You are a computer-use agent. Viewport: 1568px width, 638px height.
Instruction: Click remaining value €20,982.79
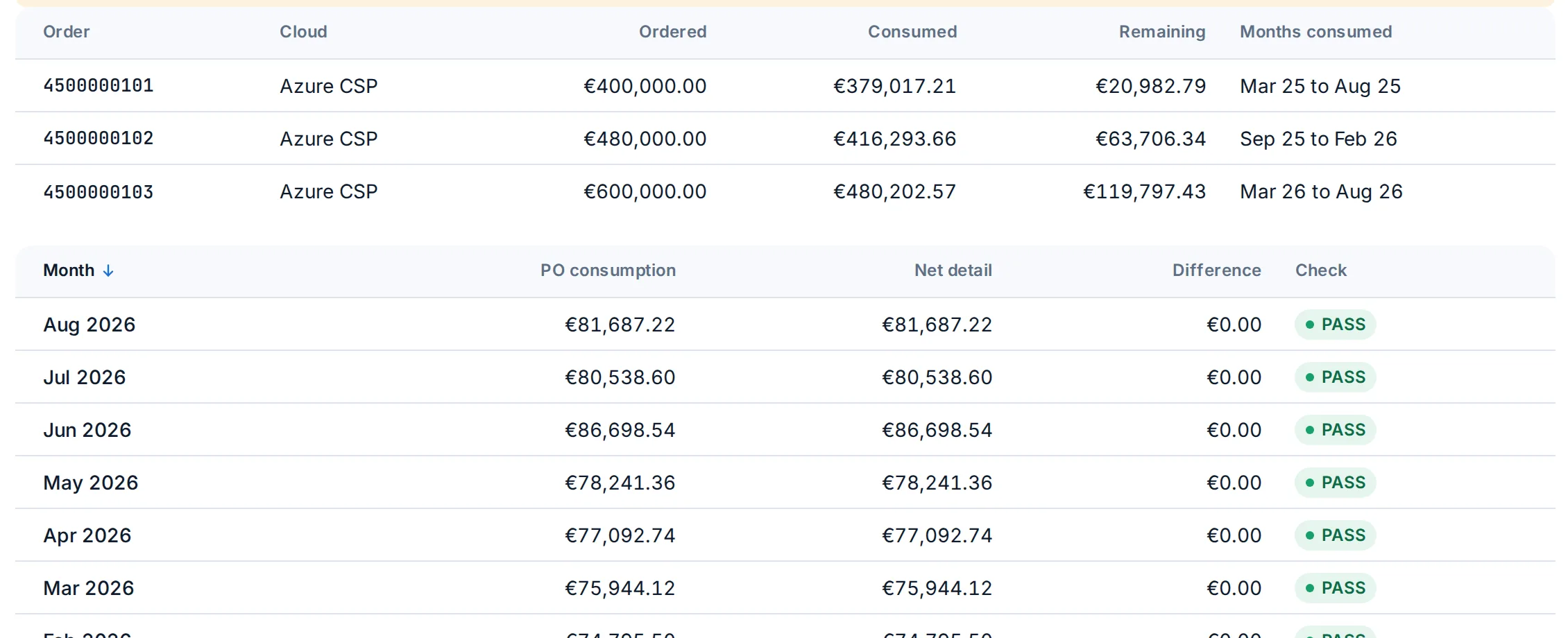(x=1150, y=86)
